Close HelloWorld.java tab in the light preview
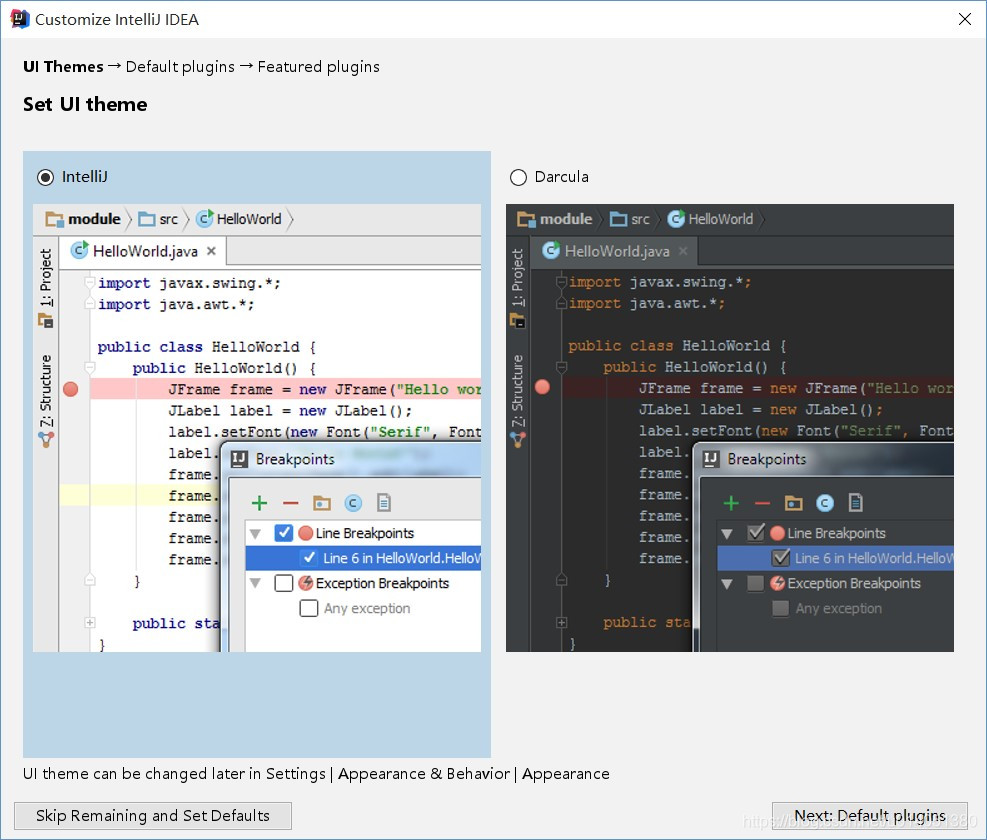The height and width of the screenshot is (840, 987). click(x=212, y=251)
